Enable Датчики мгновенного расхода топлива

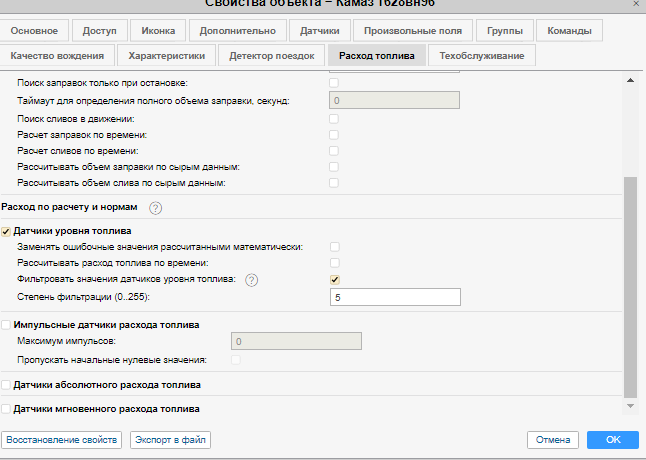pos(7,409)
